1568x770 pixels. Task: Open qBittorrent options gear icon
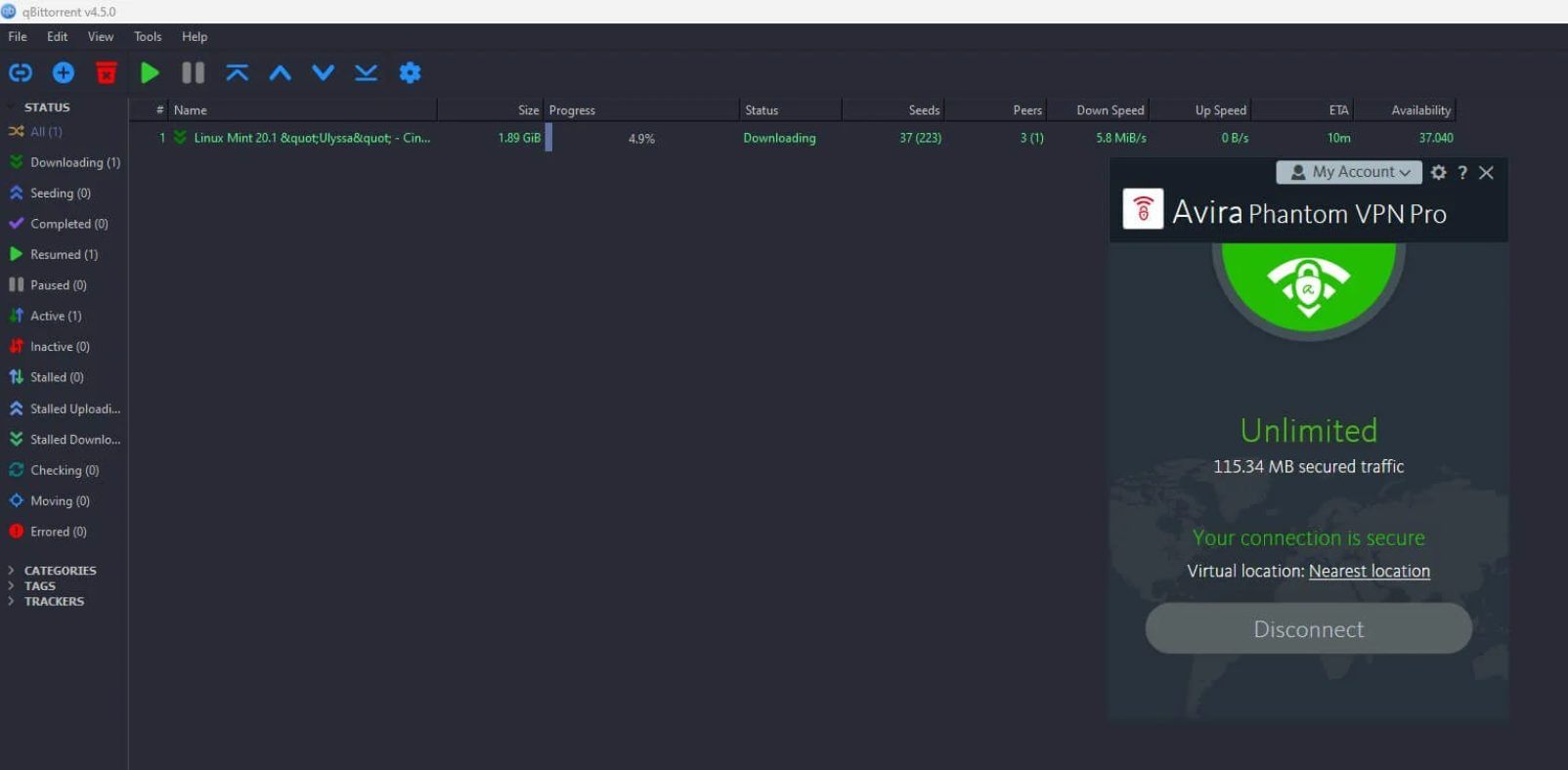coord(410,72)
